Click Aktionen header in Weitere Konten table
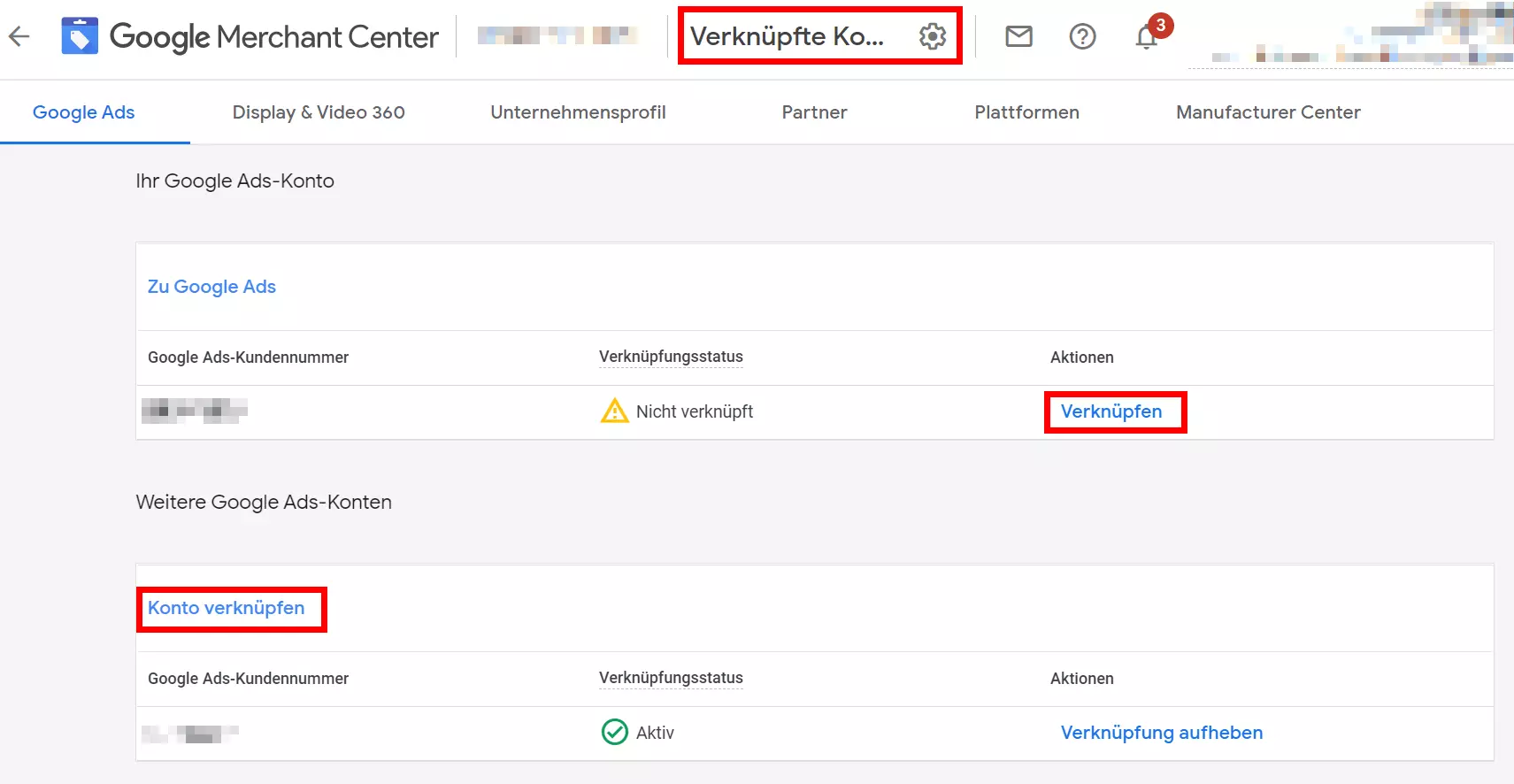The width and height of the screenshot is (1514, 784). [1081, 679]
